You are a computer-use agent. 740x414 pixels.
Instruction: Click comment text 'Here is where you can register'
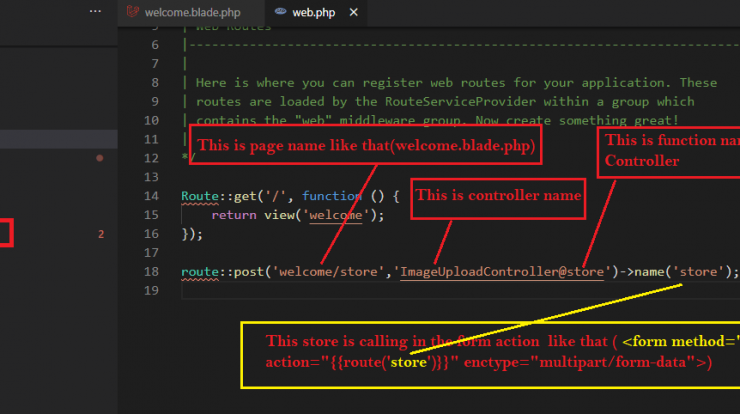[x=309, y=83]
